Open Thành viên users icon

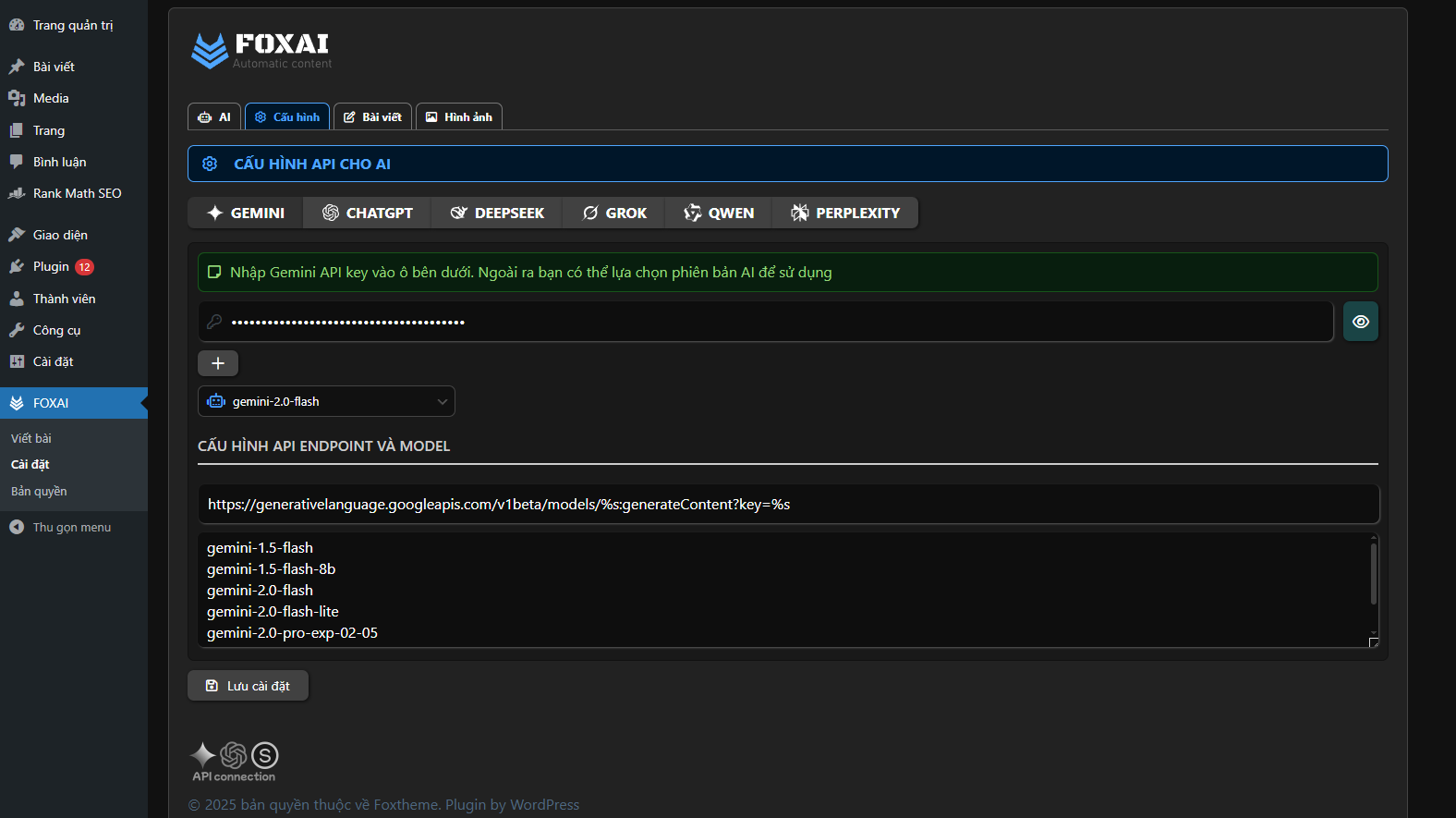point(17,299)
